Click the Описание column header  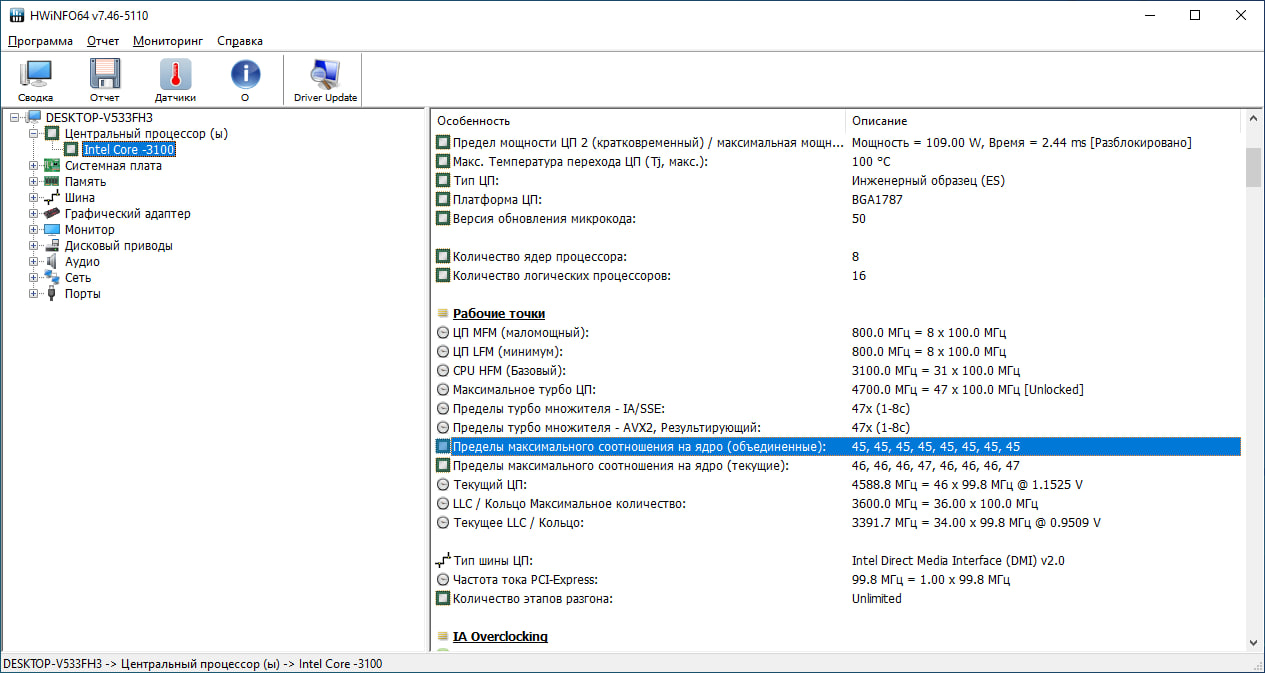tap(1043, 121)
